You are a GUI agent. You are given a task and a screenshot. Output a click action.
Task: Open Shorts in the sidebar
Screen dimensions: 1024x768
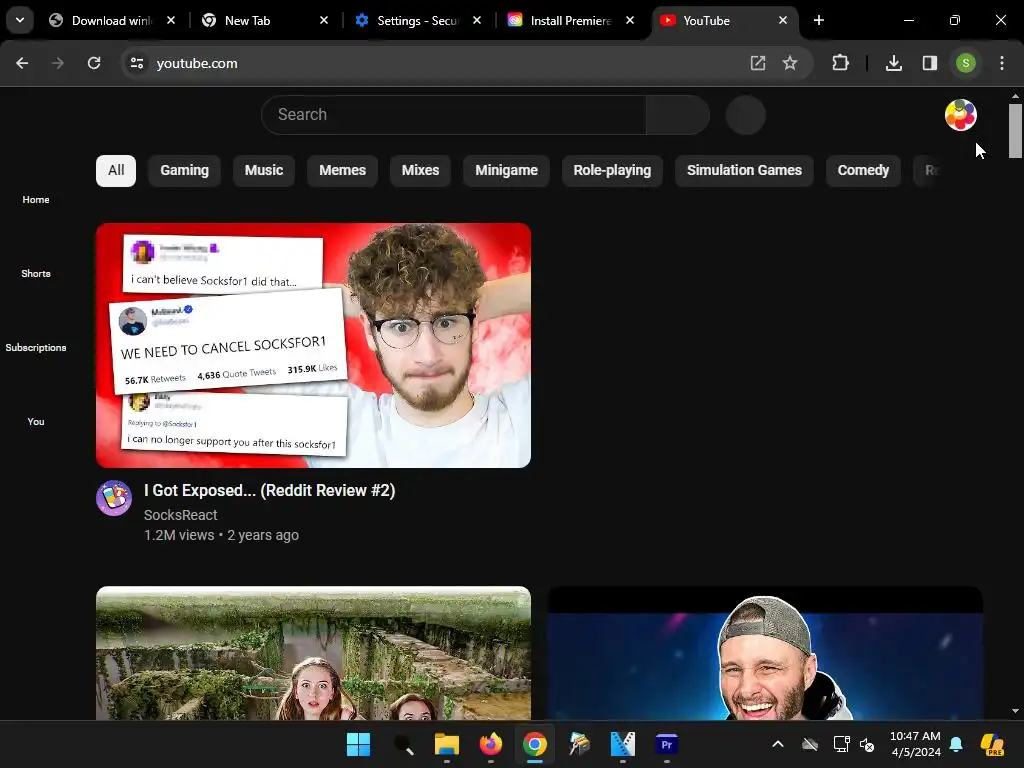pyautogui.click(x=36, y=274)
